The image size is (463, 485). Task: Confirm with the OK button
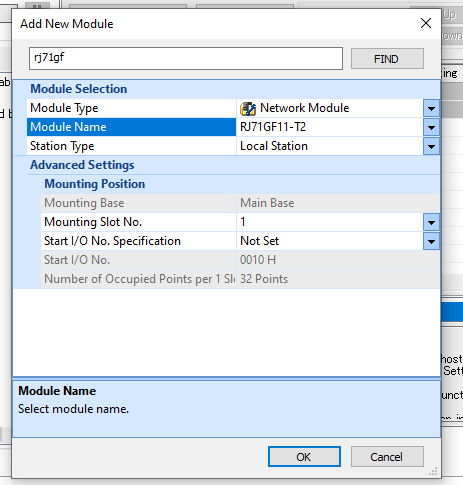click(304, 457)
